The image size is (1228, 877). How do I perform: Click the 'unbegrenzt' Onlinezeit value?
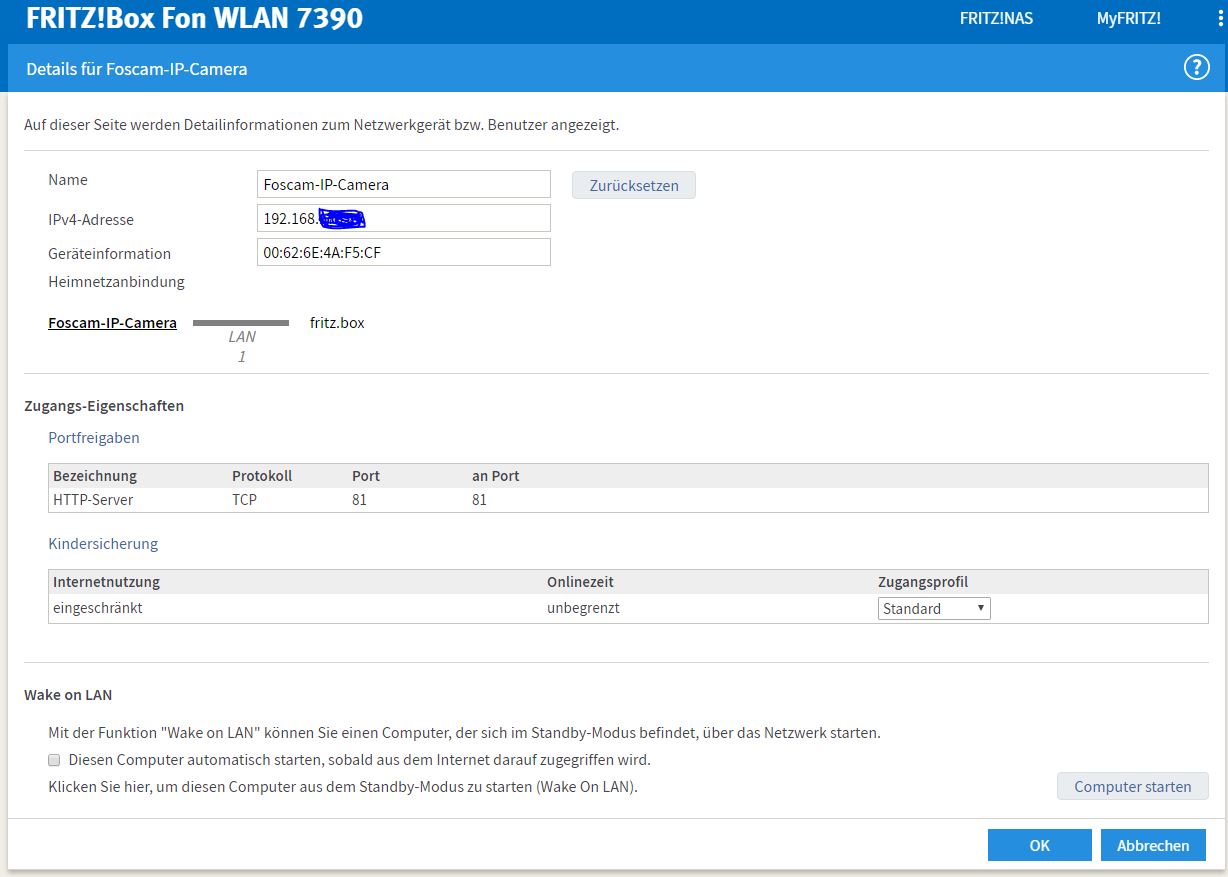click(x=583, y=608)
